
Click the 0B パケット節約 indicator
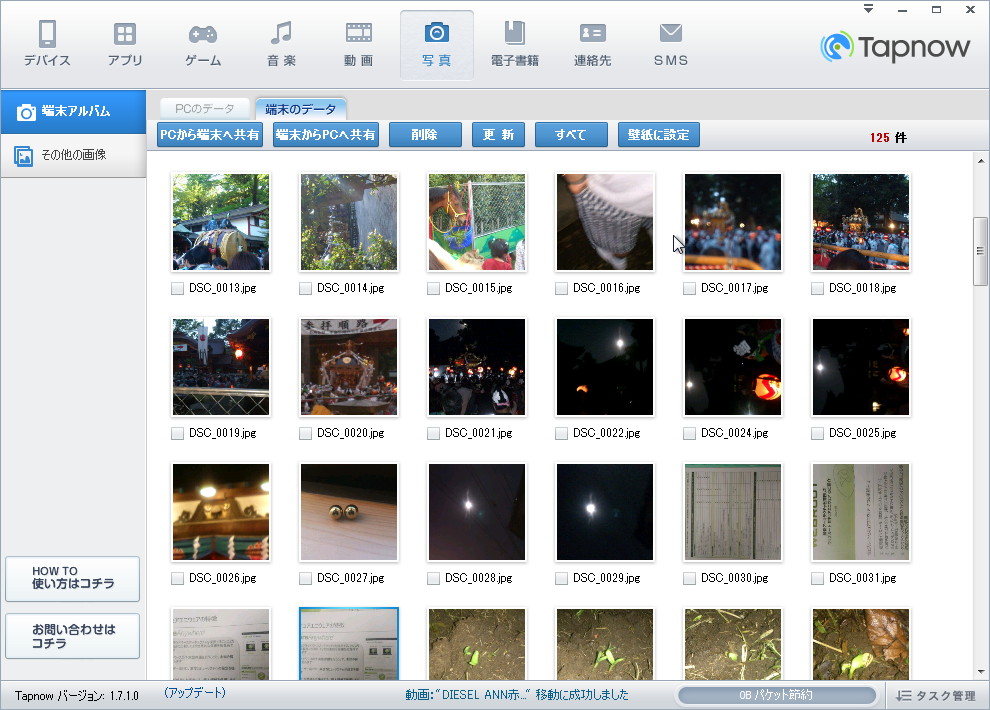coord(777,695)
